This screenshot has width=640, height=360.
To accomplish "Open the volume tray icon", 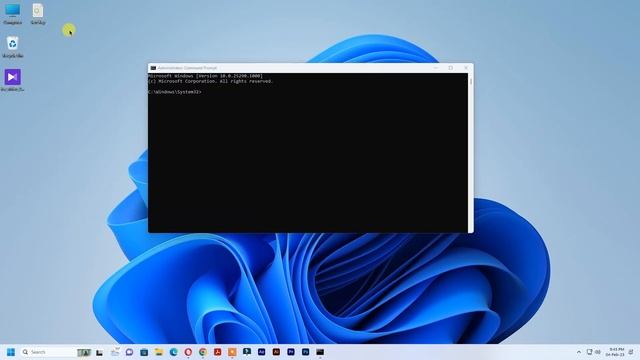I will [x=598, y=352].
